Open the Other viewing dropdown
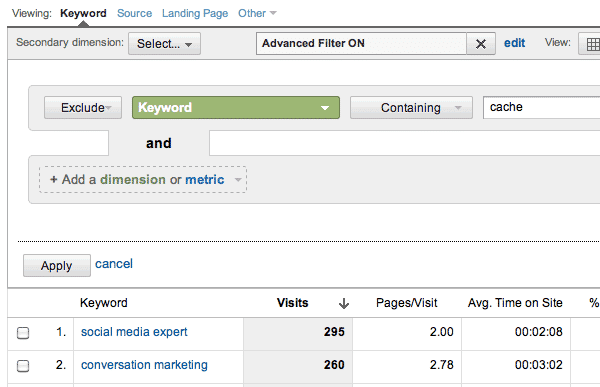The height and width of the screenshot is (387, 600). click(257, 13)
